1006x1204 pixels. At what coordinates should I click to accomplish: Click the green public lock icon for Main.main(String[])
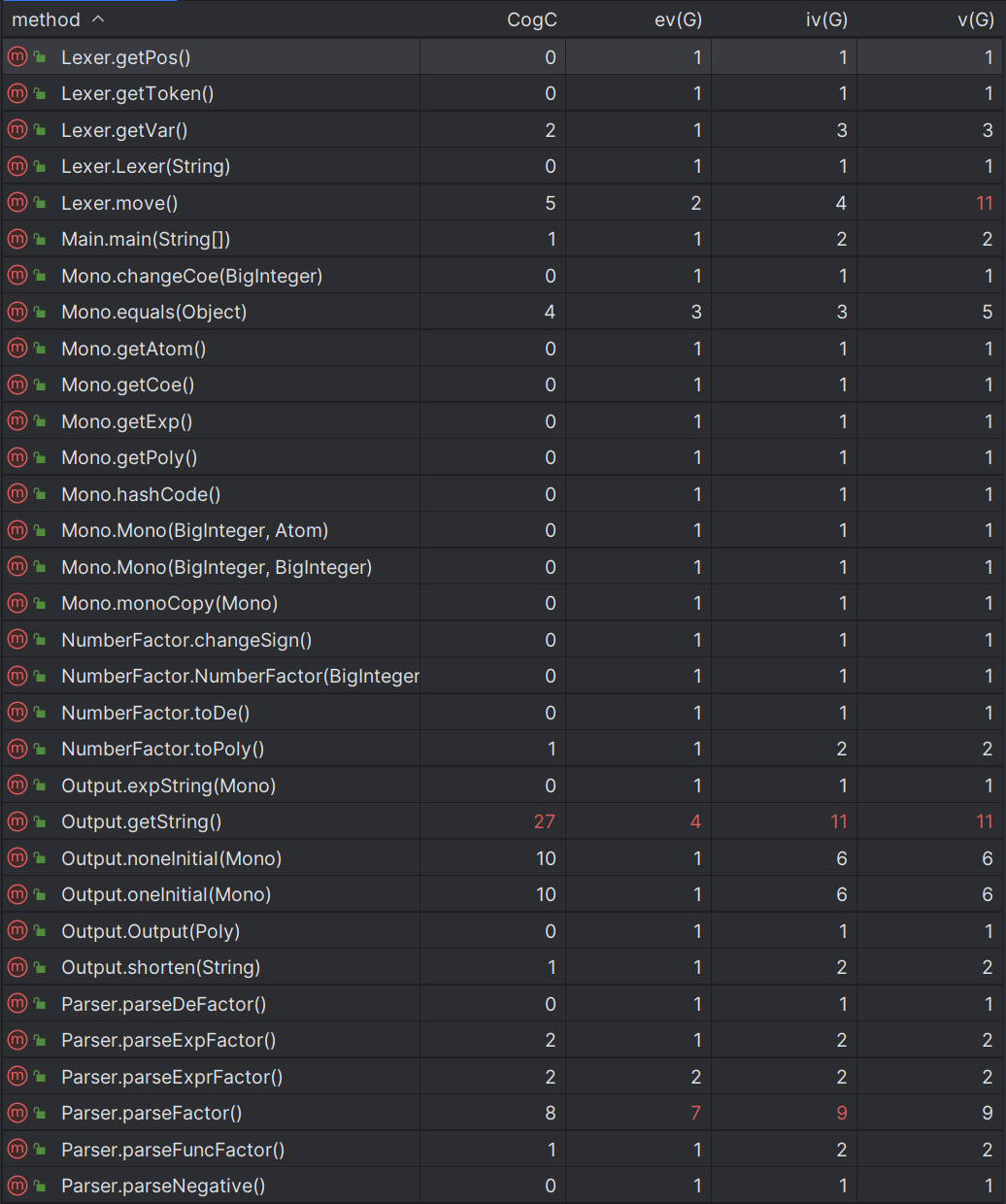[x=40, y=240]
